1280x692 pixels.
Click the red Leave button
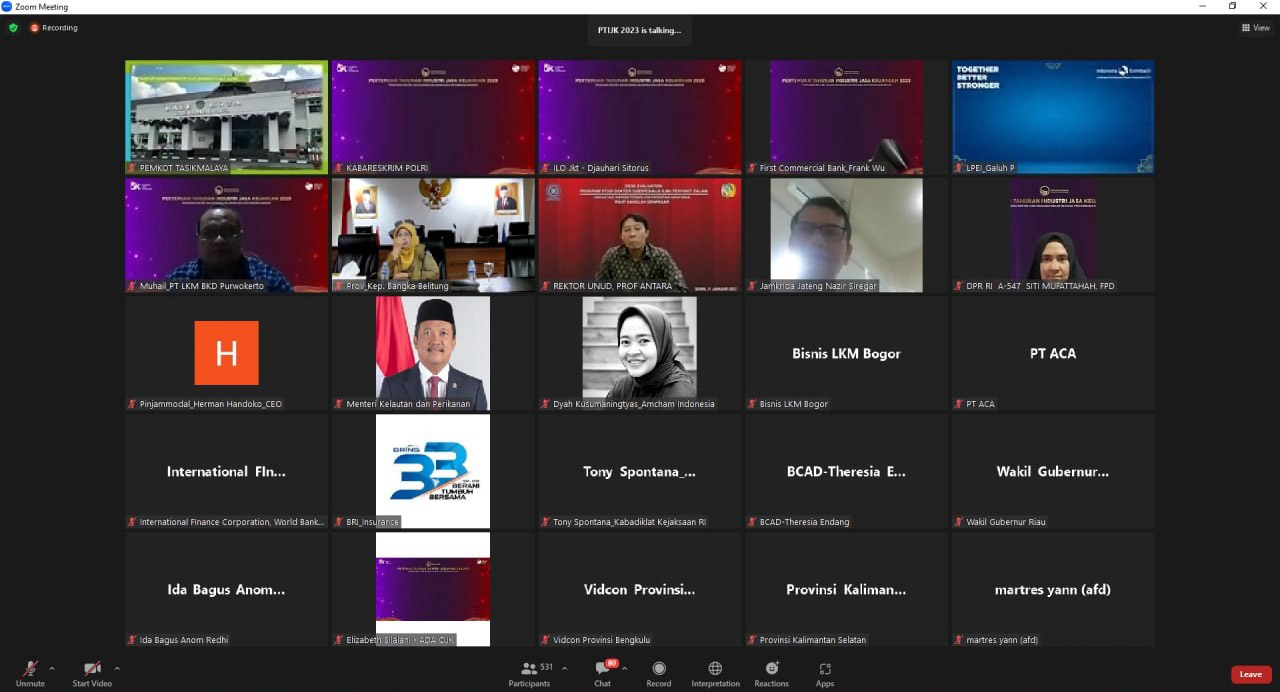coord(1251,674)
